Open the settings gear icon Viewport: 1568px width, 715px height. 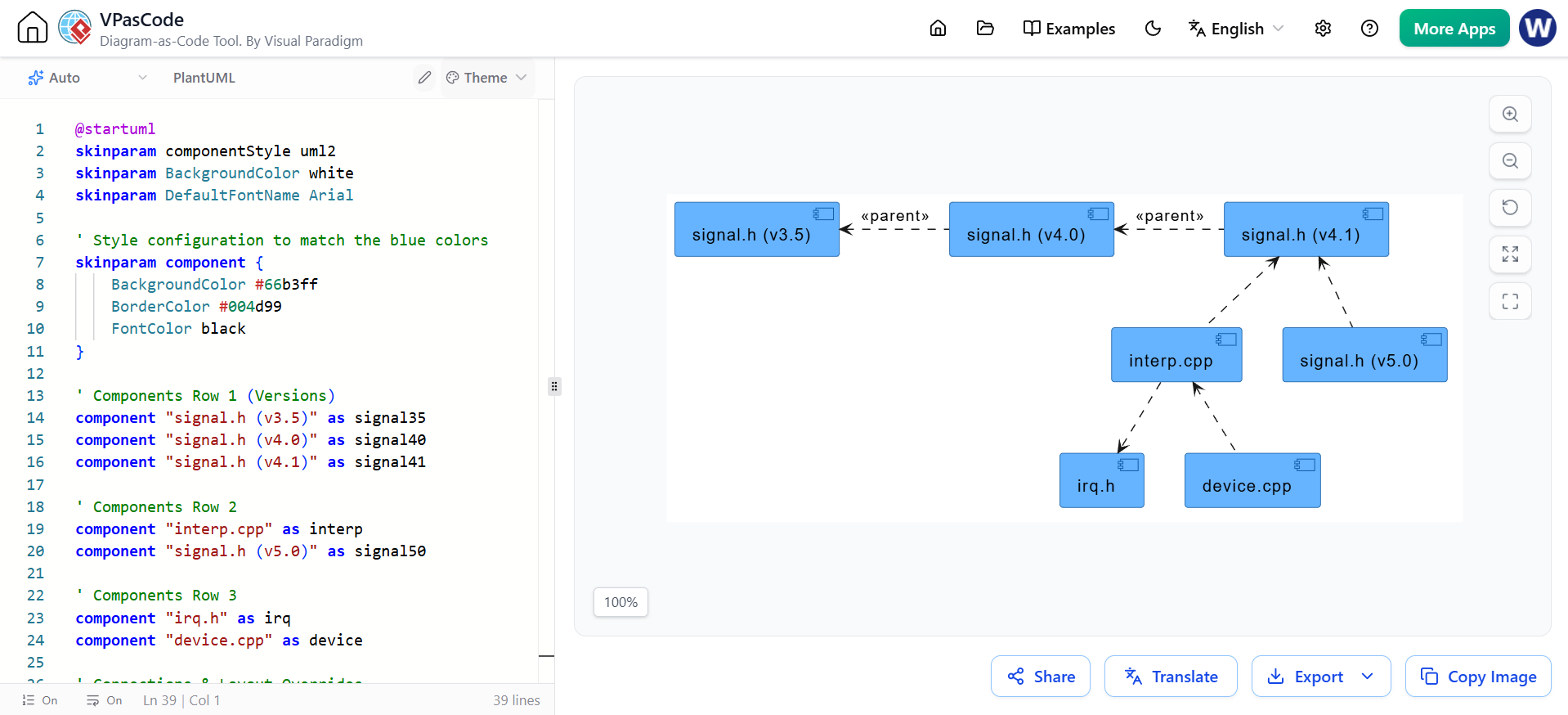(x=1323, y=29)
